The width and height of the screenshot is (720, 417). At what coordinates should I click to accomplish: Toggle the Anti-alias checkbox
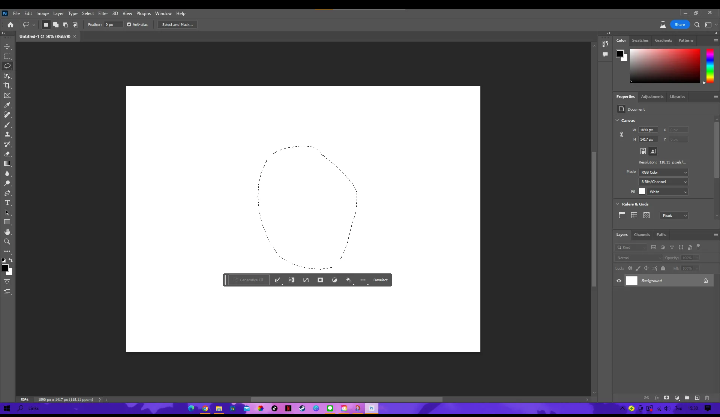pyautogui.click(x=129, y=25)
